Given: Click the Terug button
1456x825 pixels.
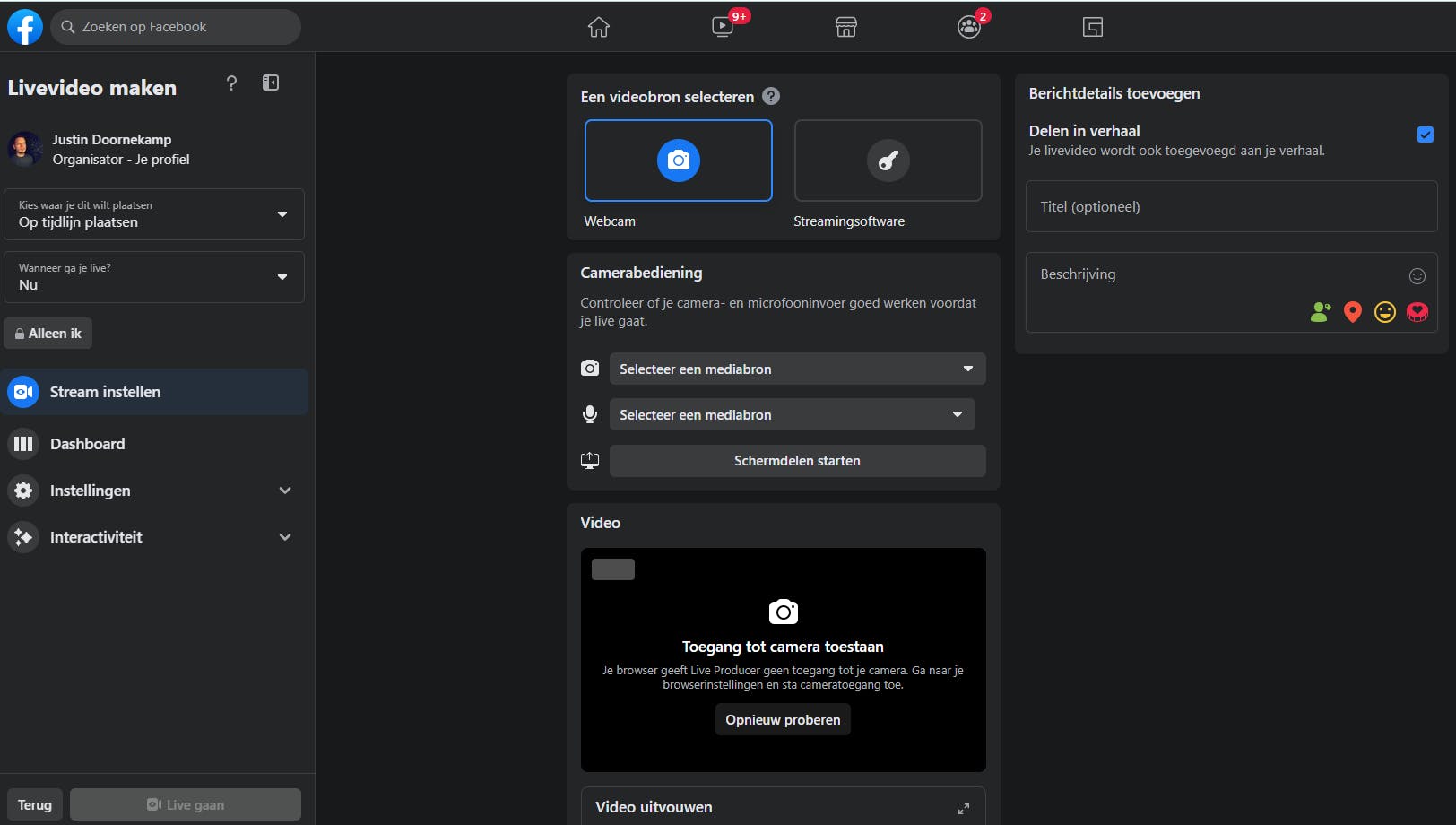Looking at the screenshot, I should (35, 804).
